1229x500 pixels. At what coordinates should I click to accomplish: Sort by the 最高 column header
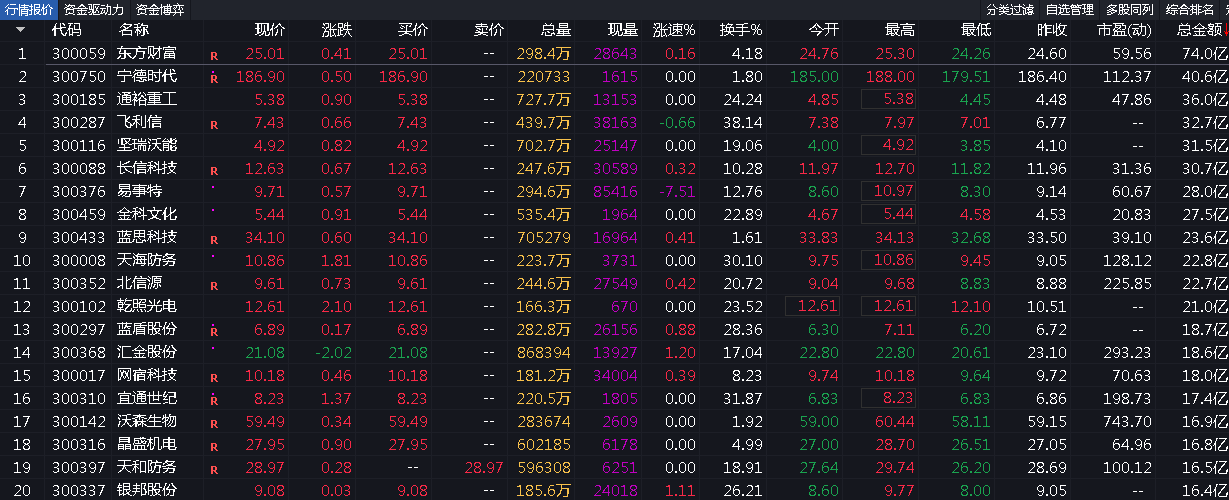pyautogui.click(x=900, y=30)
